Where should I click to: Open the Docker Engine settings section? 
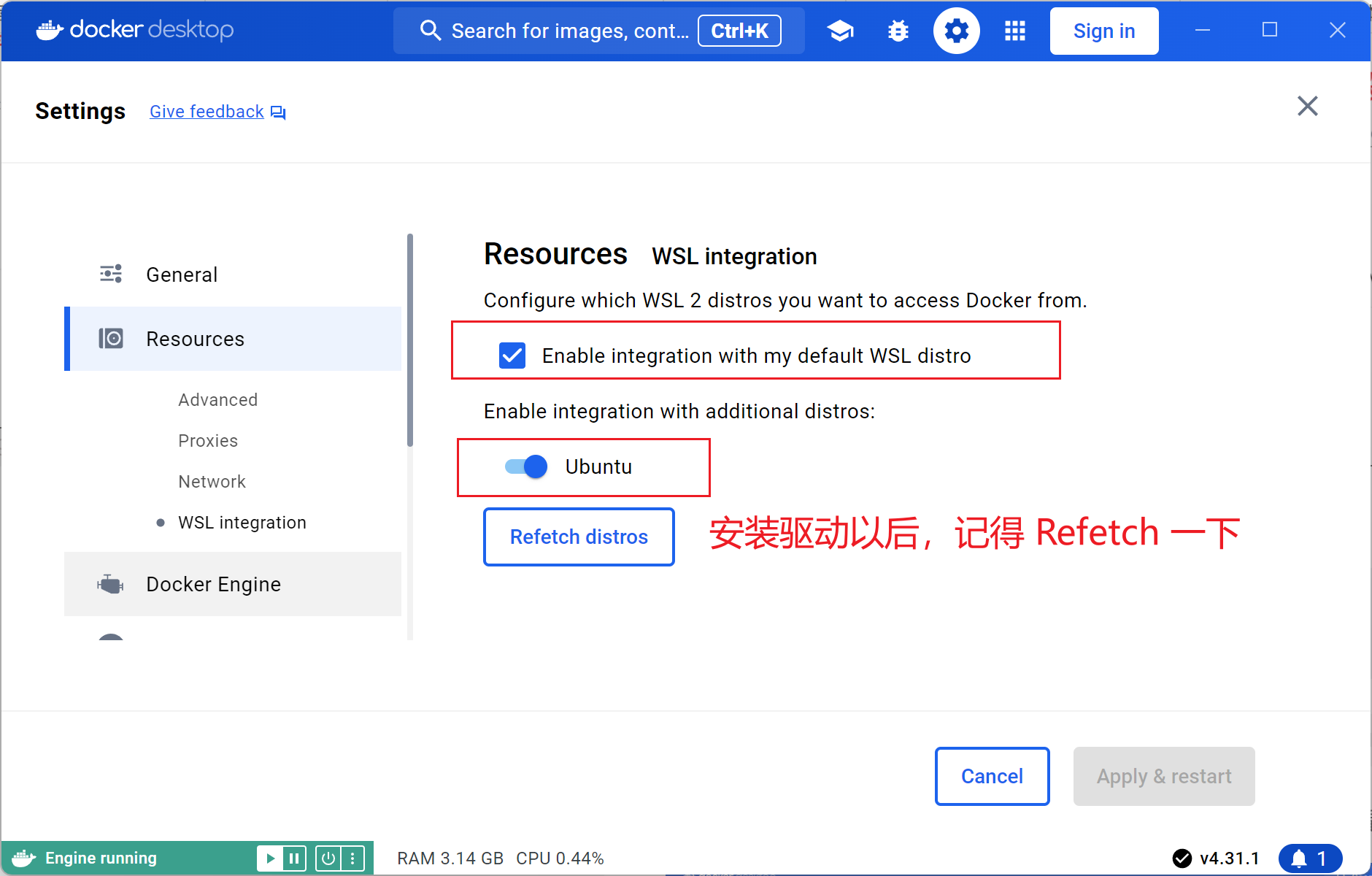[x=233, y=584]
